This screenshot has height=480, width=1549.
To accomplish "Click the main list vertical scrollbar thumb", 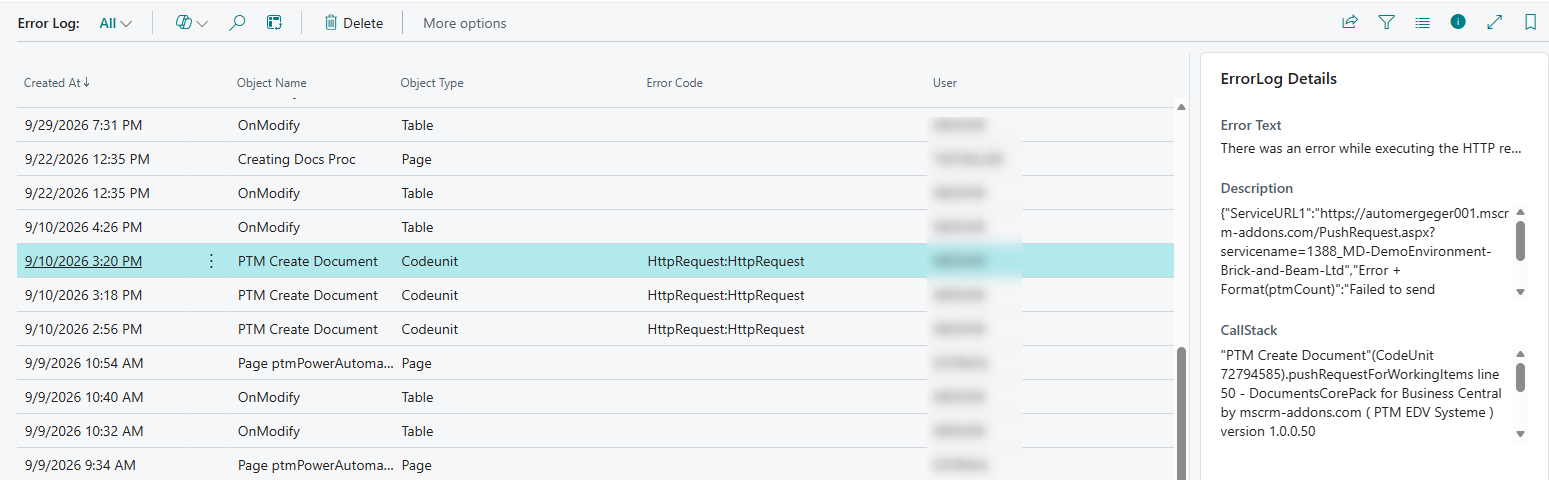I will tap(1181, 413).
